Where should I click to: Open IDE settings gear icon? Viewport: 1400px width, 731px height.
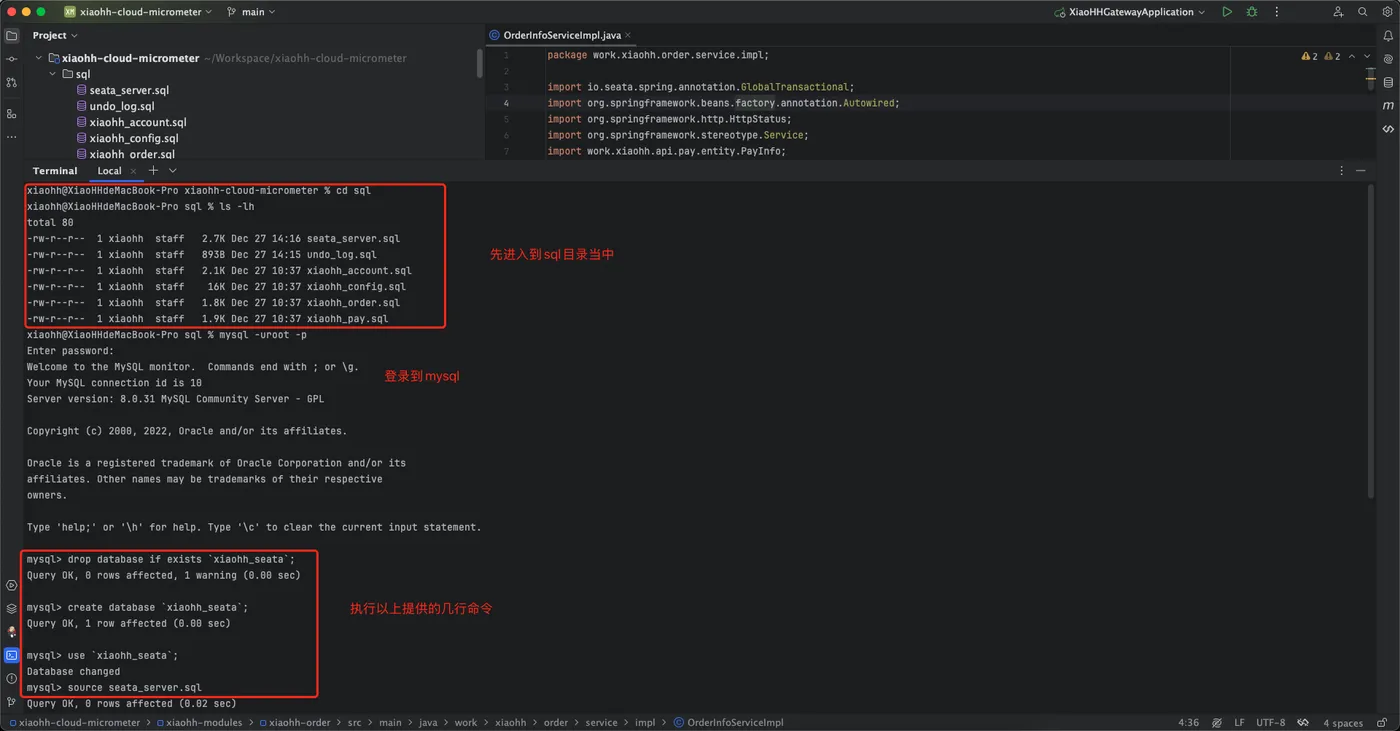1388,12
